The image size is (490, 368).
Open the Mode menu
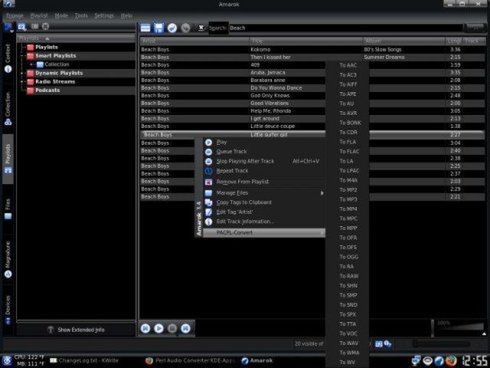(61, 16)
